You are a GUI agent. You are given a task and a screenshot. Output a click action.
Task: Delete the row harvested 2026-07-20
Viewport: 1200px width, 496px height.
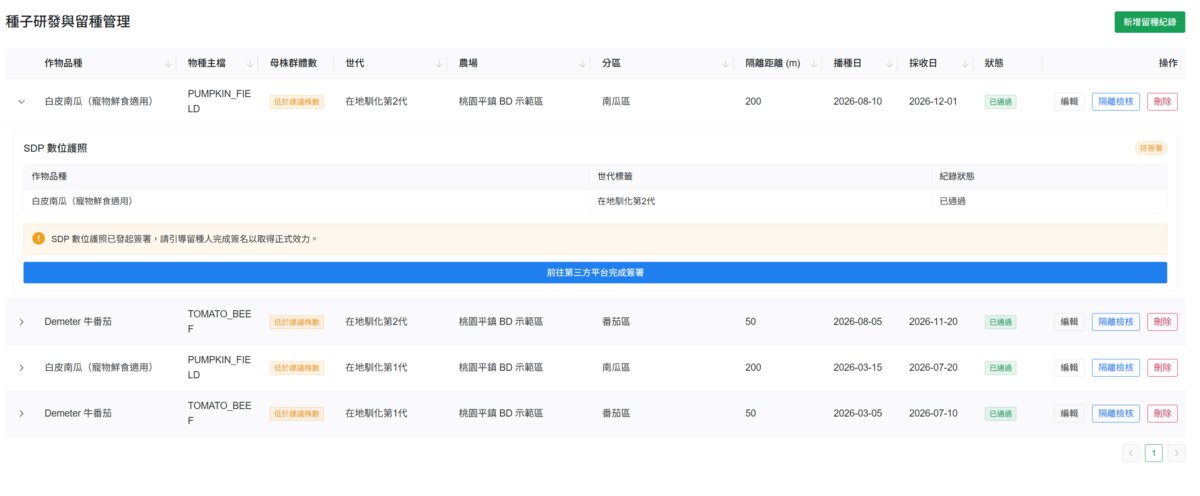pos(1162,367)
